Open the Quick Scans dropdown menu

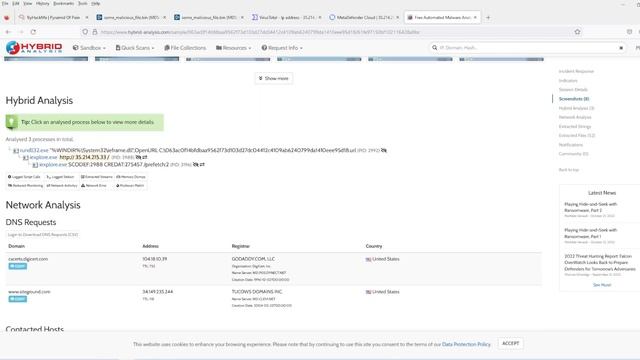pos(135,48)
